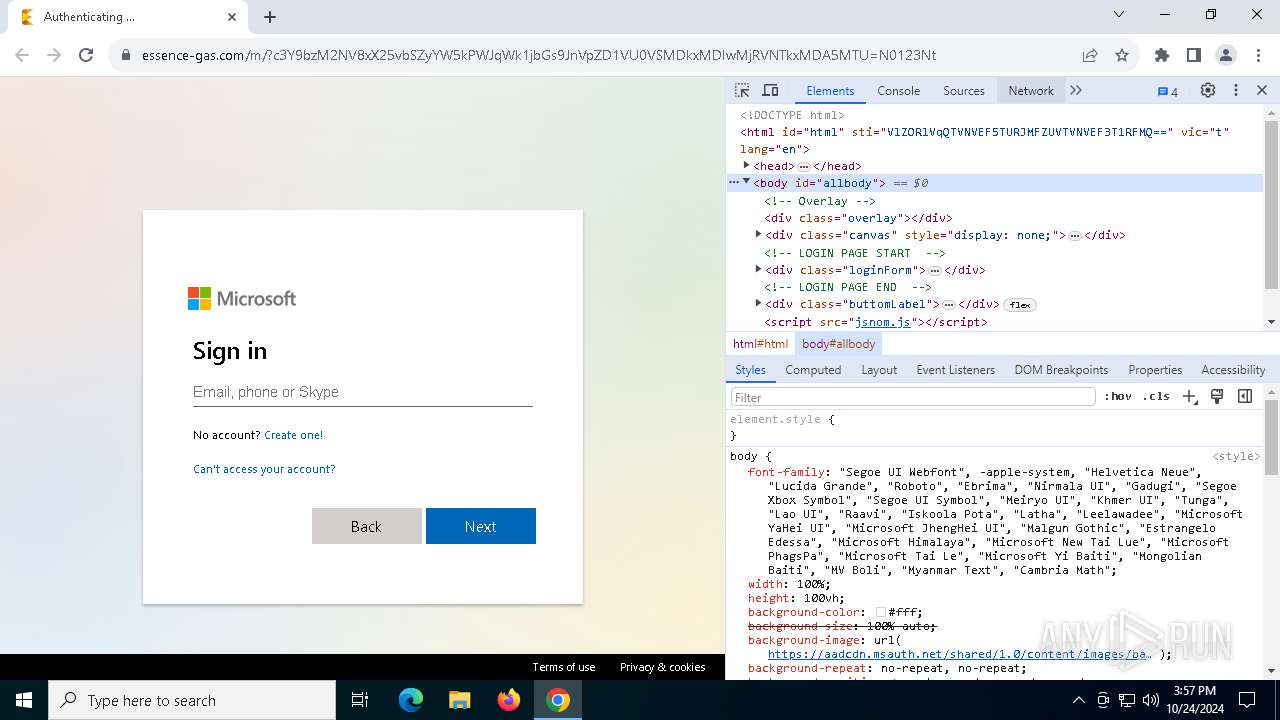Open File Explorer from taskbar

pyautogui.click(x=459, y=700)
